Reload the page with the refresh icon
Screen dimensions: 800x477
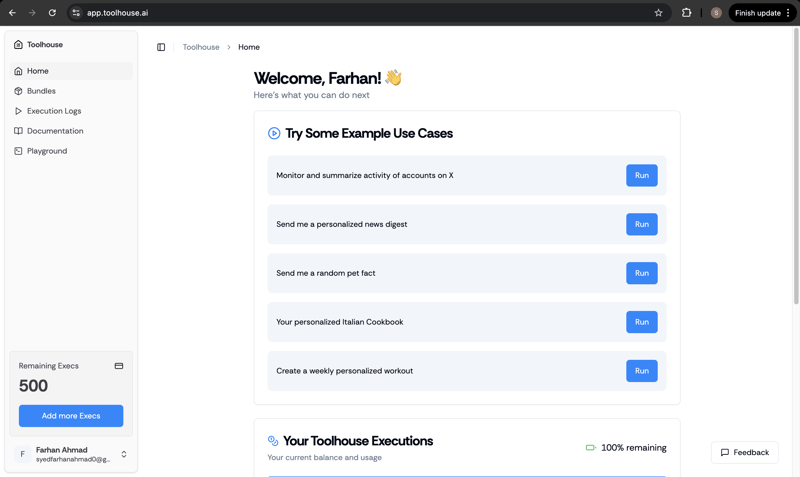tap(52, 13)
